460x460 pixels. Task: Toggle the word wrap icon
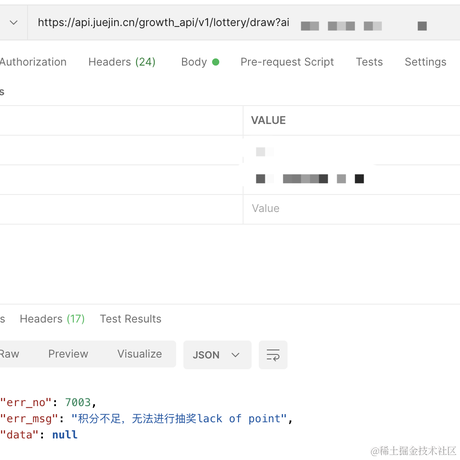click(273, 355)
